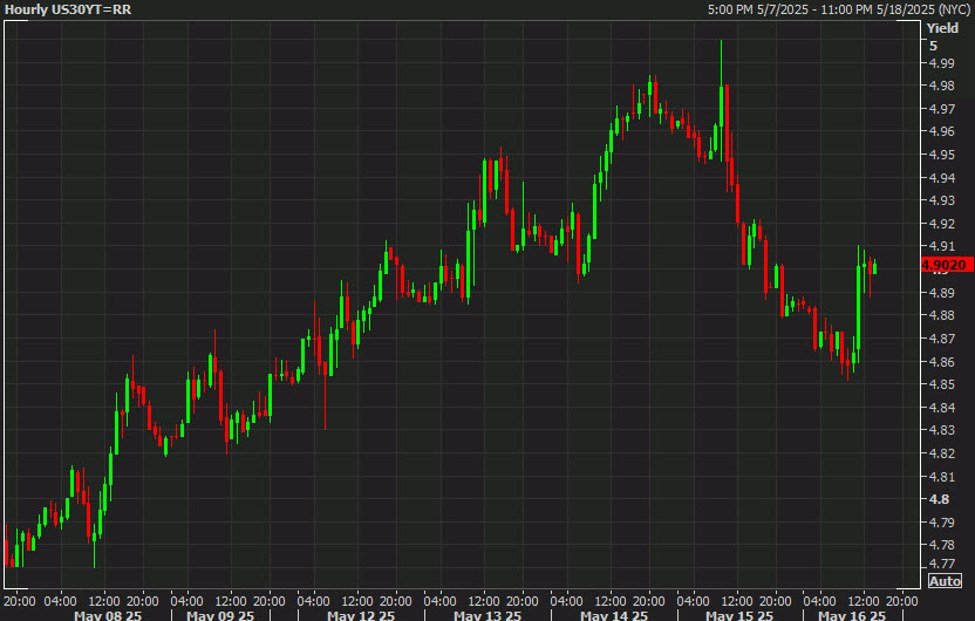Select the red 4.9020 current value tag
Image resolution: width=975 pixels, height=621 pixels.
coord(946,265)
